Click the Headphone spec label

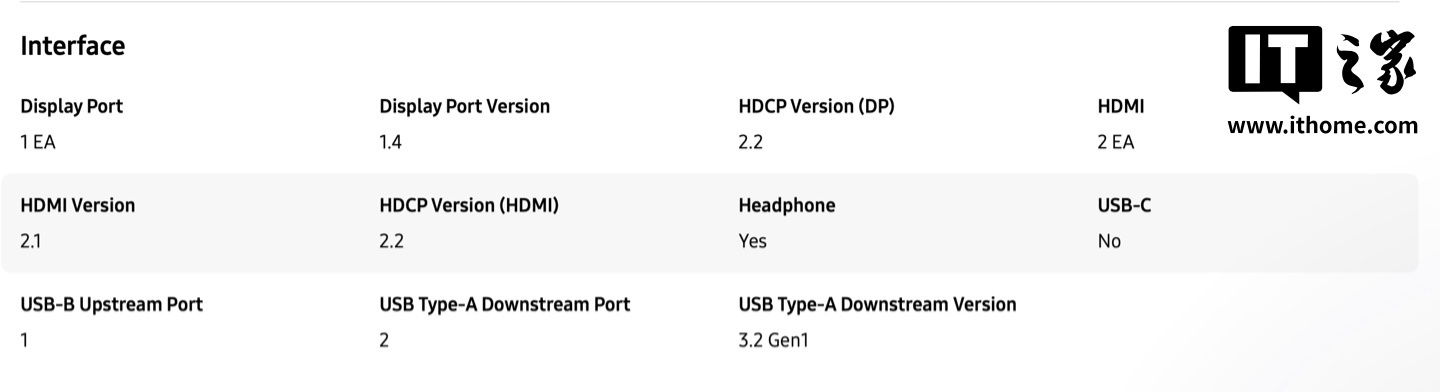786,205
